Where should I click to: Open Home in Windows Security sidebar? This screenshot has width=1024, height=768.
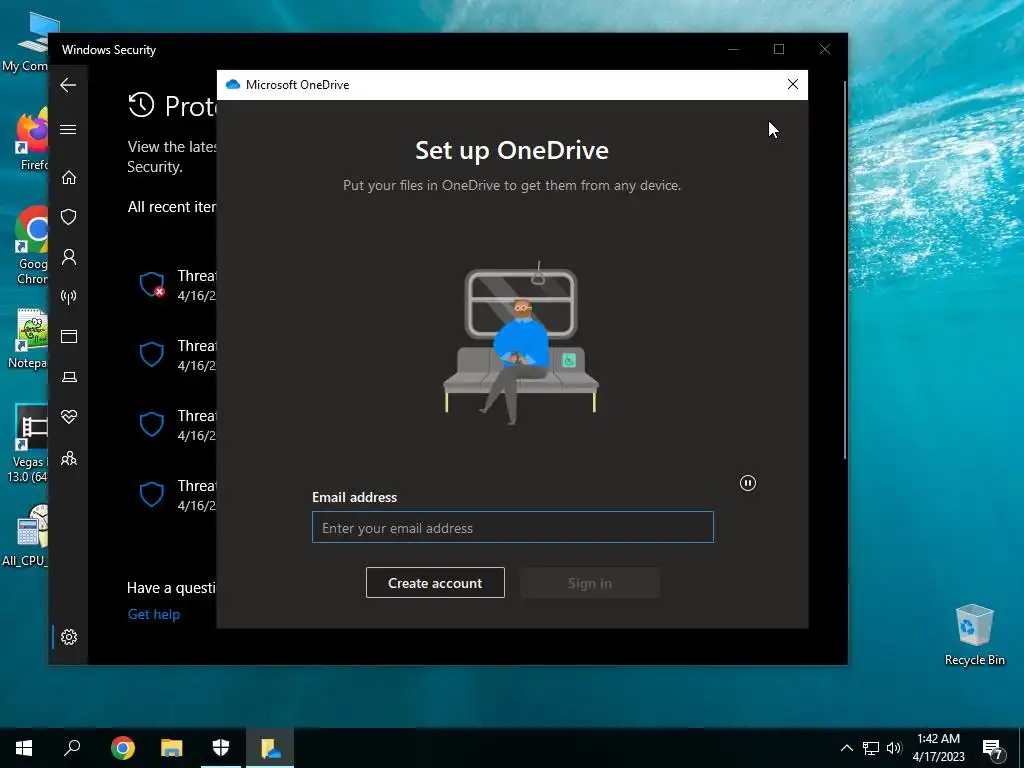[69, 178]
